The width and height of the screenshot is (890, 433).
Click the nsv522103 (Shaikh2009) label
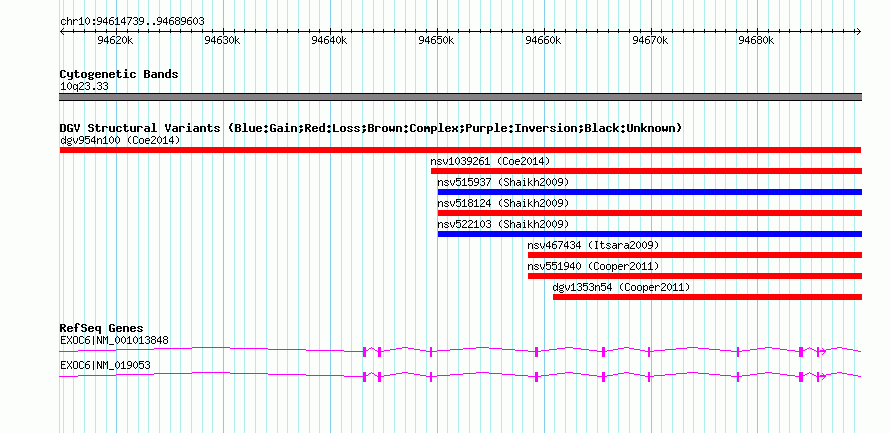coord(503,224)
